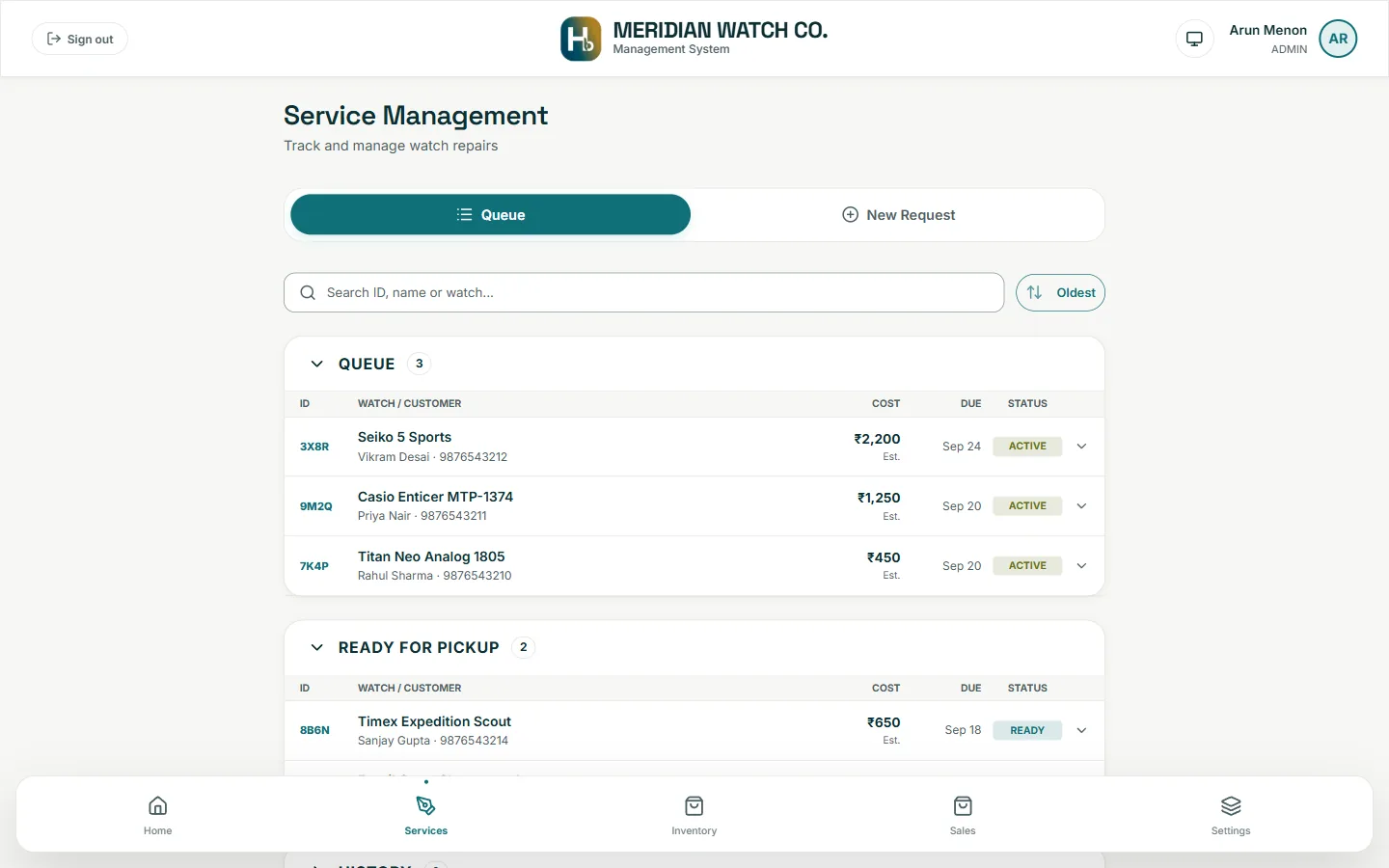Select service ID 8B6N
The image size is (1389, 868).
[x=314, y=730]
